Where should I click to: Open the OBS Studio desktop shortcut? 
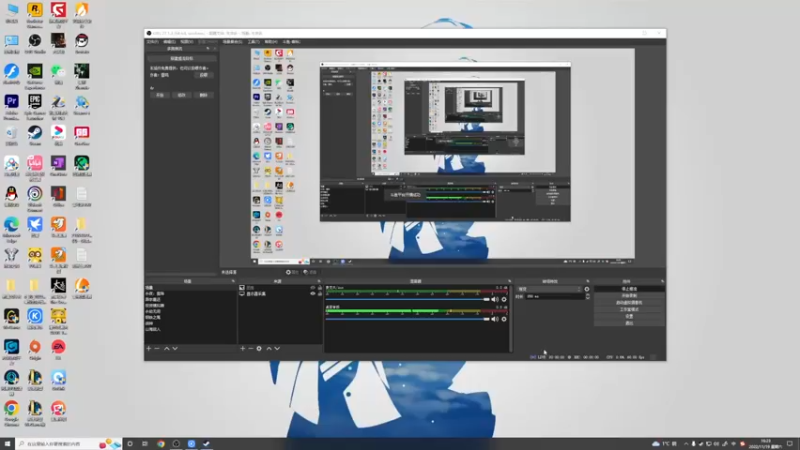[35, 44]
